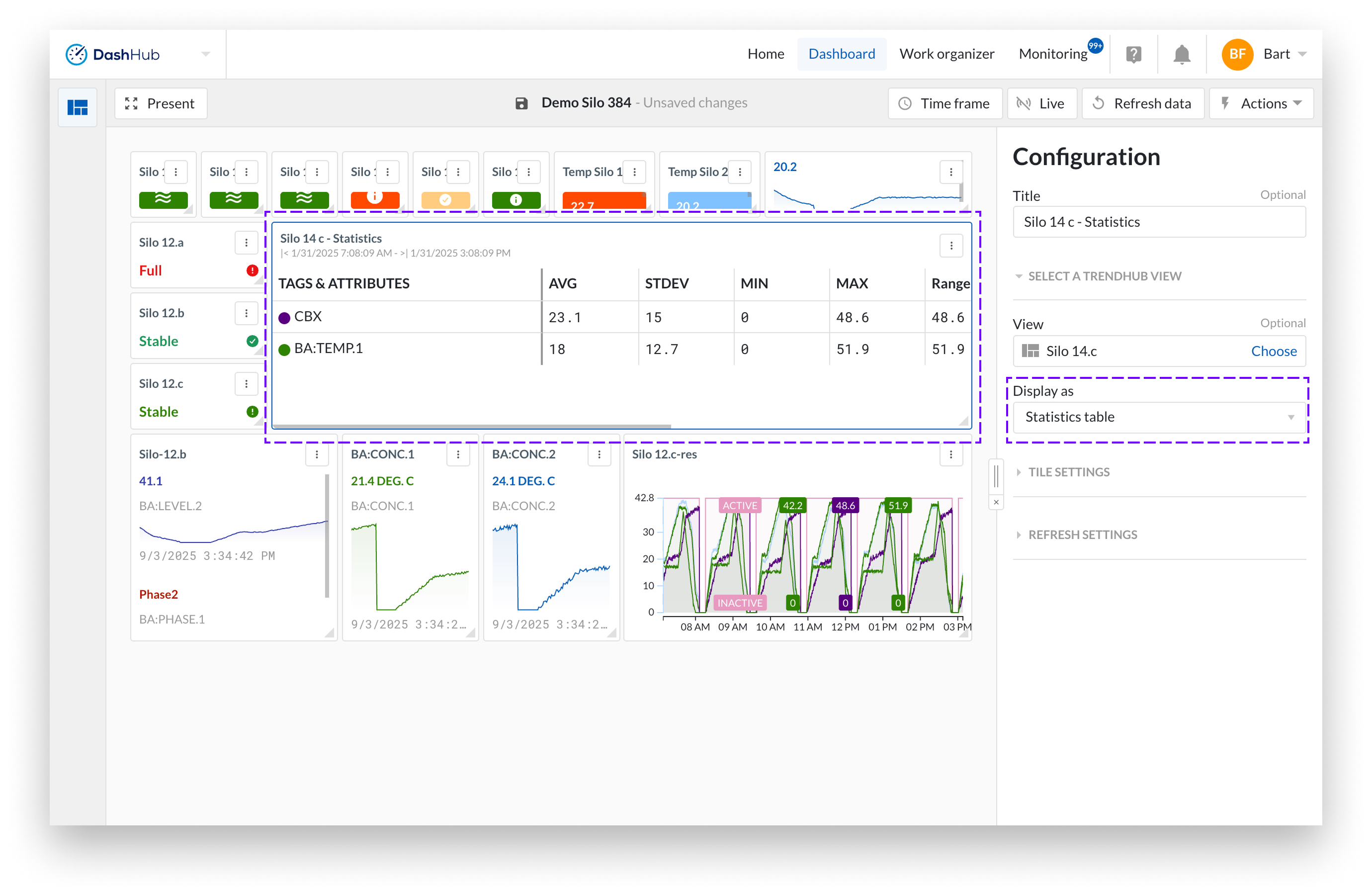Open the Monitoring tab
1372x895 pixels.
pyautogui.click(x=1052, y=54)
